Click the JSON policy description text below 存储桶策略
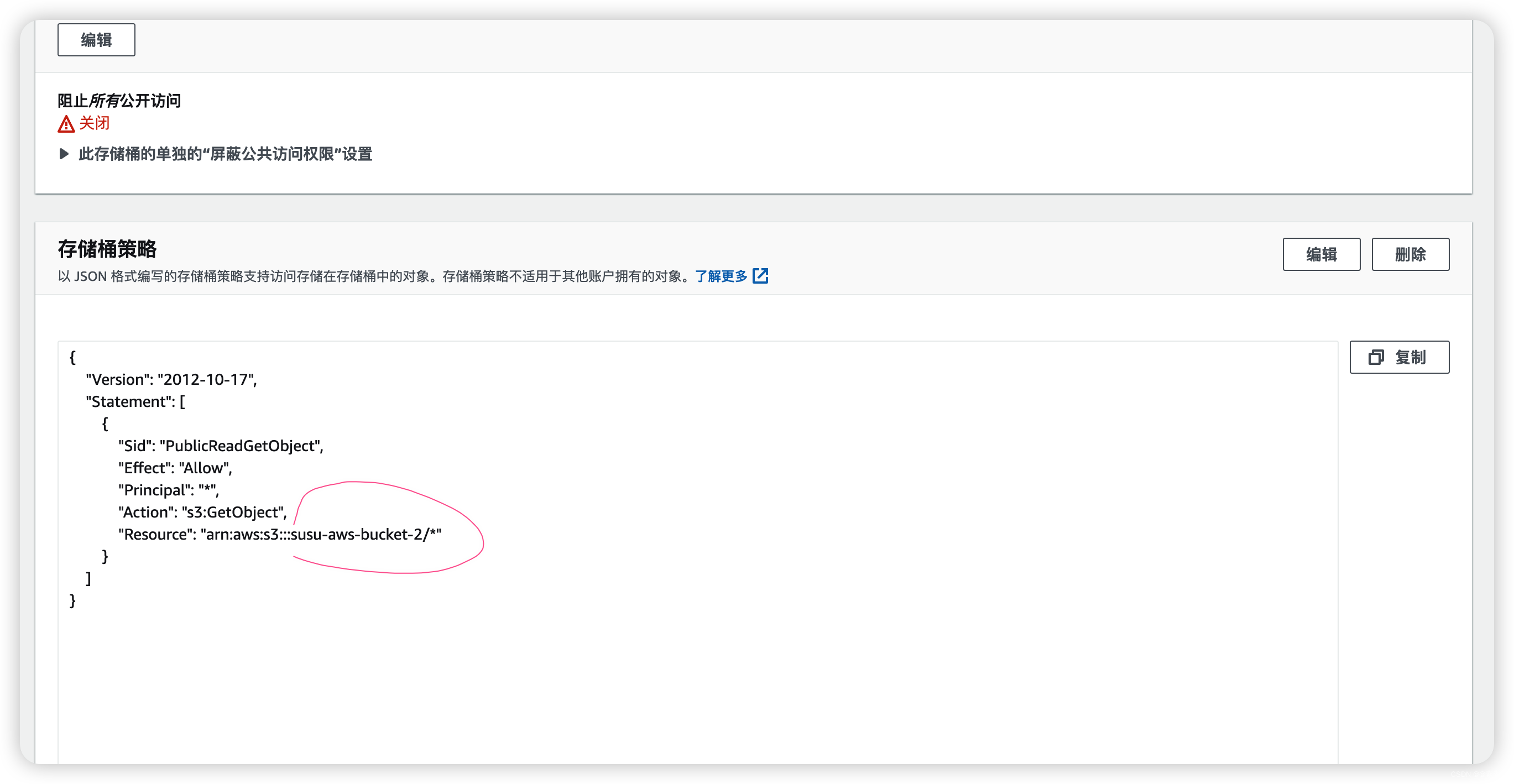This screenshot has width=1514, height=784. click(374, 276)
